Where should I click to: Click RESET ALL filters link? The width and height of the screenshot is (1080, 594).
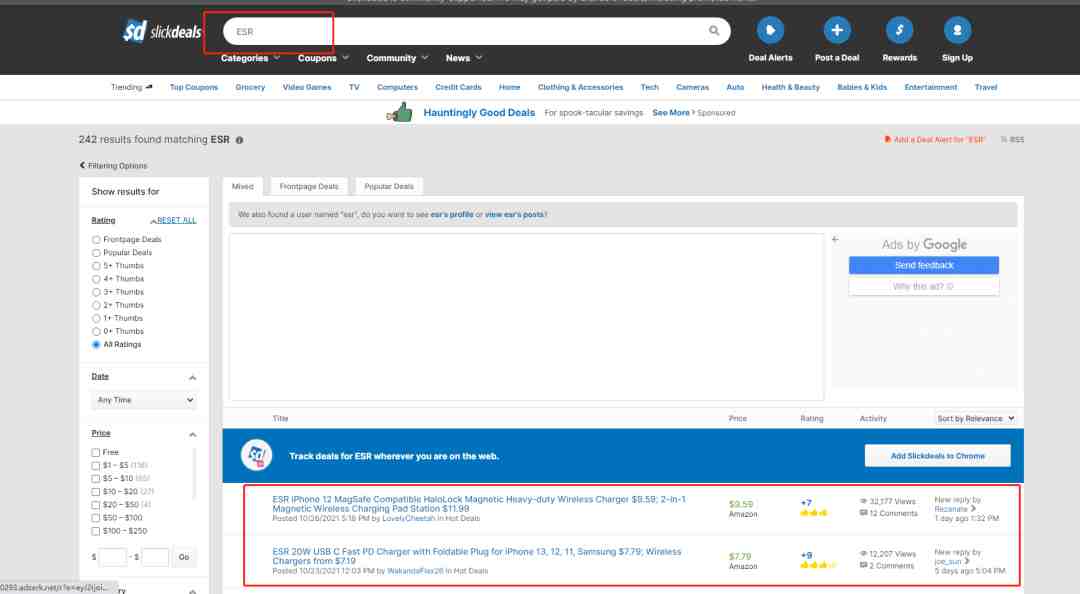point(176,221)
